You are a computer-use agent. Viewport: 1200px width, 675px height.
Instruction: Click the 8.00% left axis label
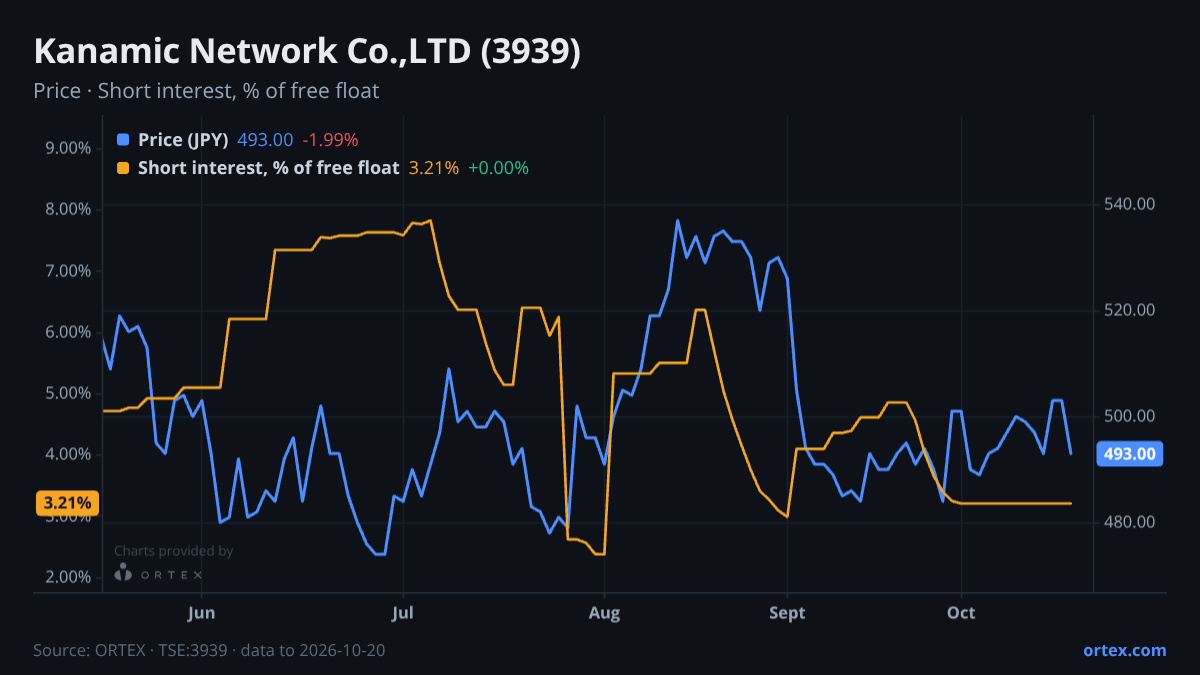point(69,209)
